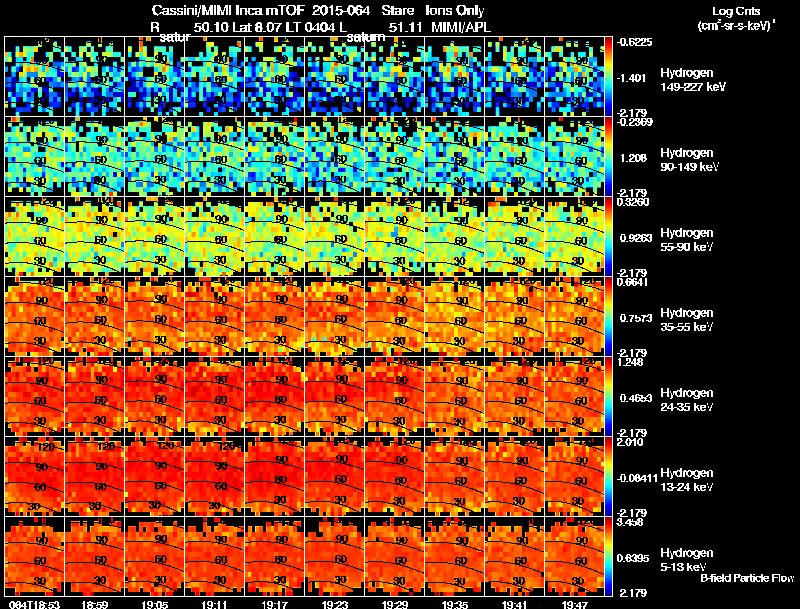Click the '1.208' color scale value
This screenshot has width=800, height=609.
pyautogui.click(x=633, y=158)
